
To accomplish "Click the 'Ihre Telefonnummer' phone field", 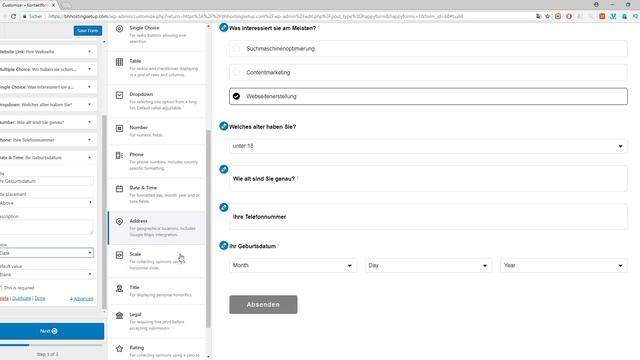I will (428, 217).
